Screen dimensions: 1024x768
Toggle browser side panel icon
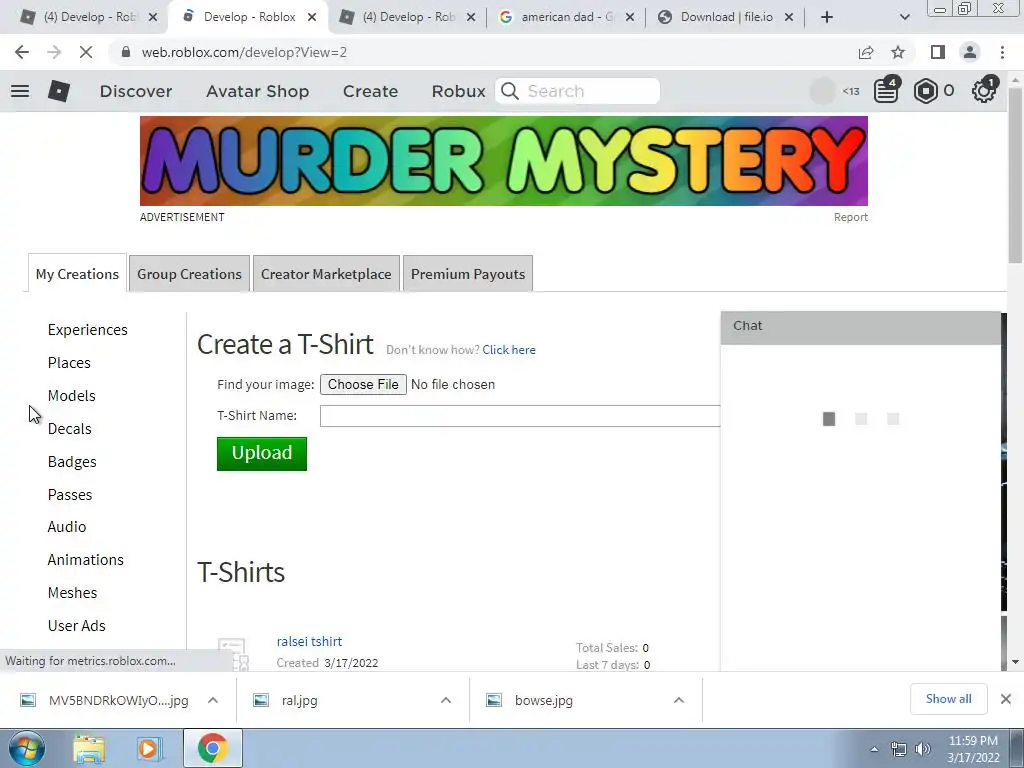[938, 52]
